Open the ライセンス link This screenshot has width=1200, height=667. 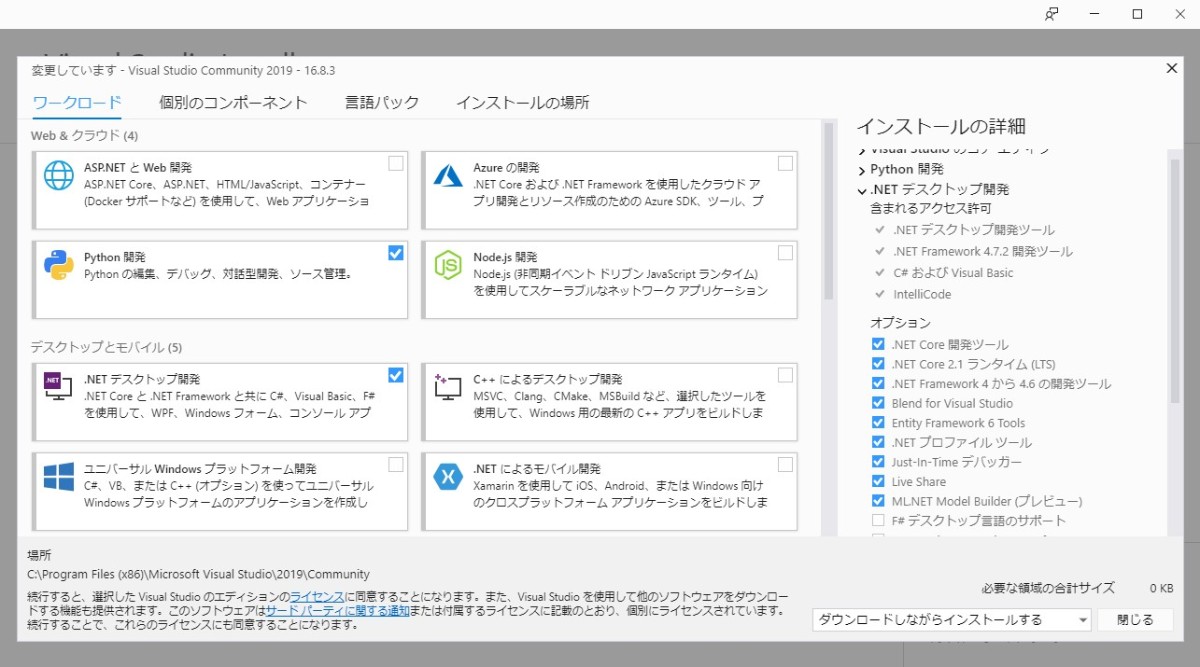pyautogui.click(x=317, y=595)
